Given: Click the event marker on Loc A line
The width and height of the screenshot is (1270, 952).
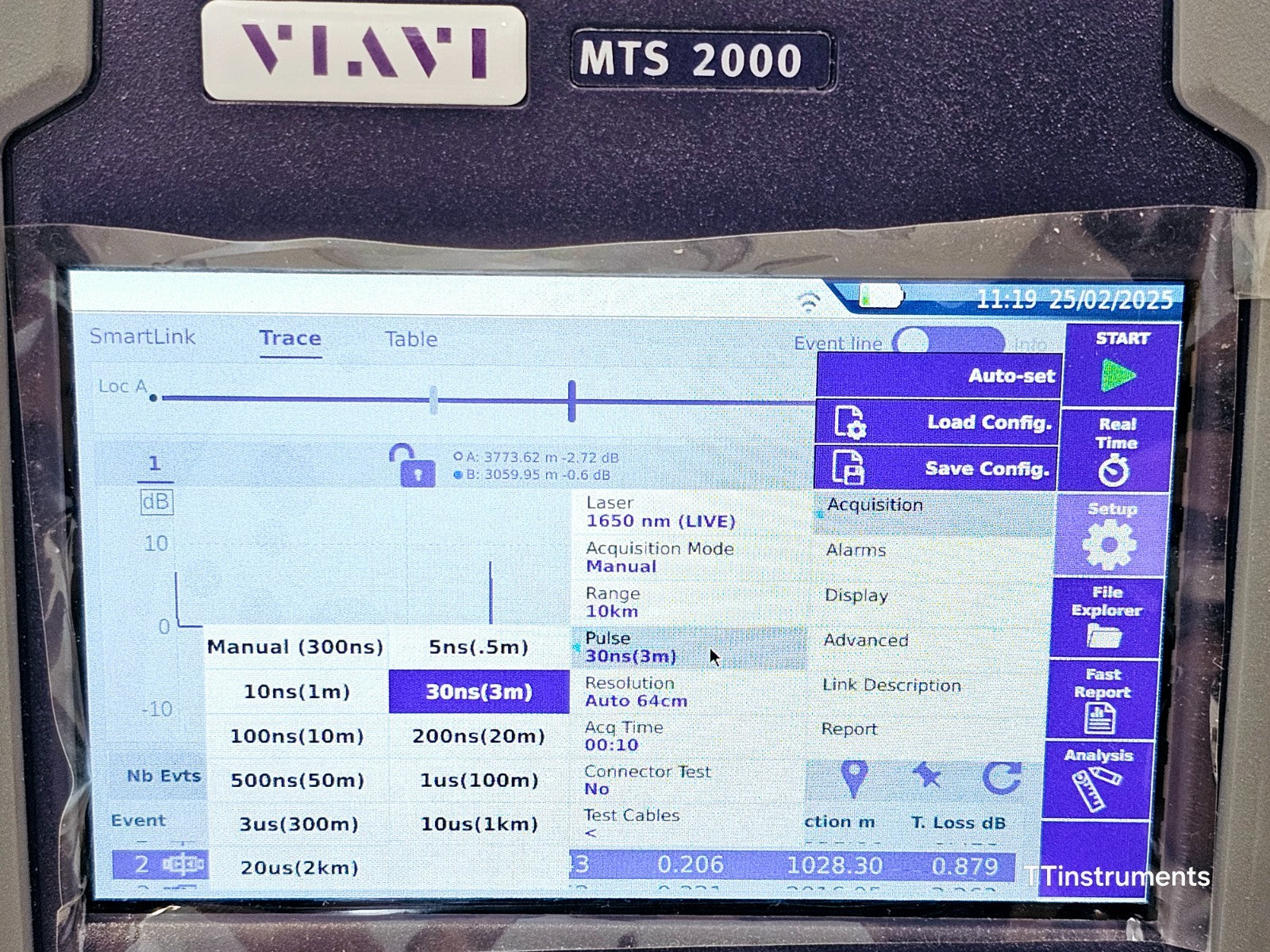Looking at the screenshot, I should pos(571,400).
